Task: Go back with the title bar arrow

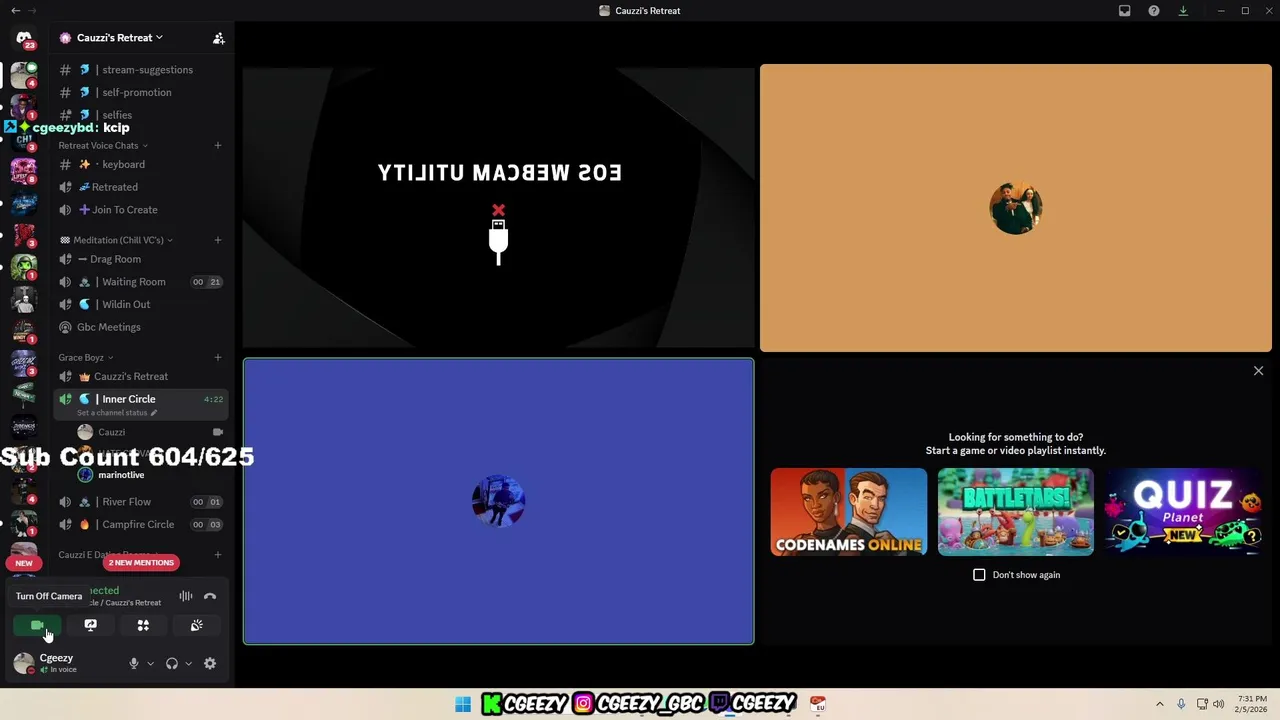Action: [x=15, y=10]
